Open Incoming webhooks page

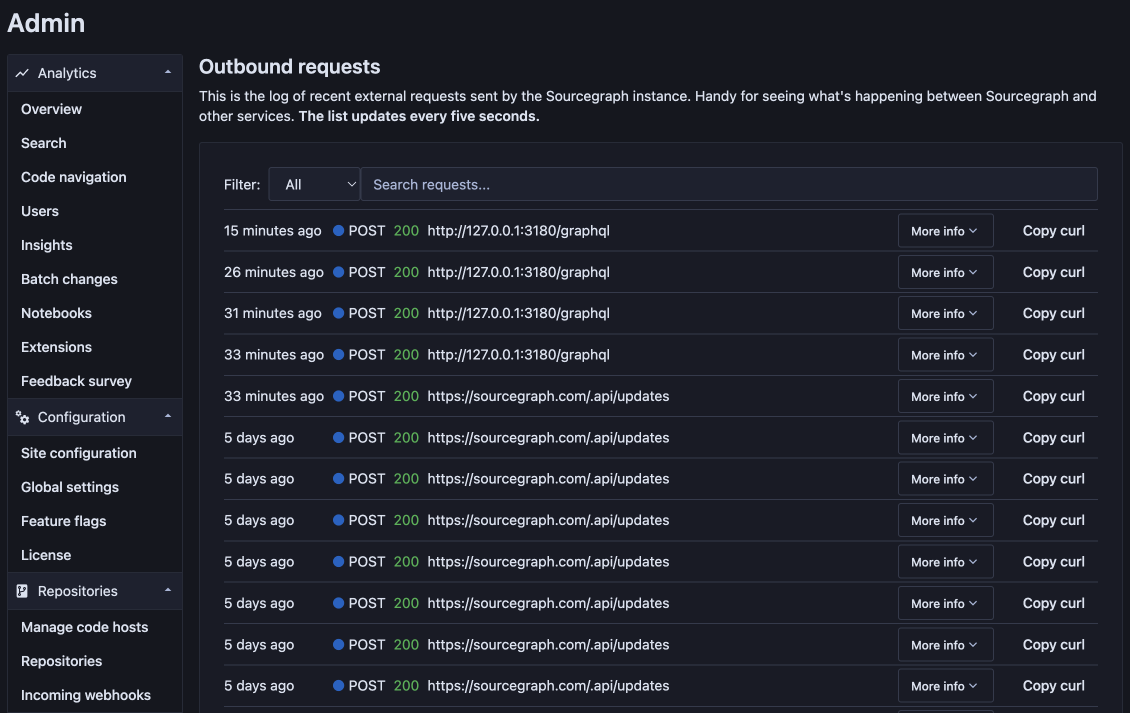tap(86, 695)
